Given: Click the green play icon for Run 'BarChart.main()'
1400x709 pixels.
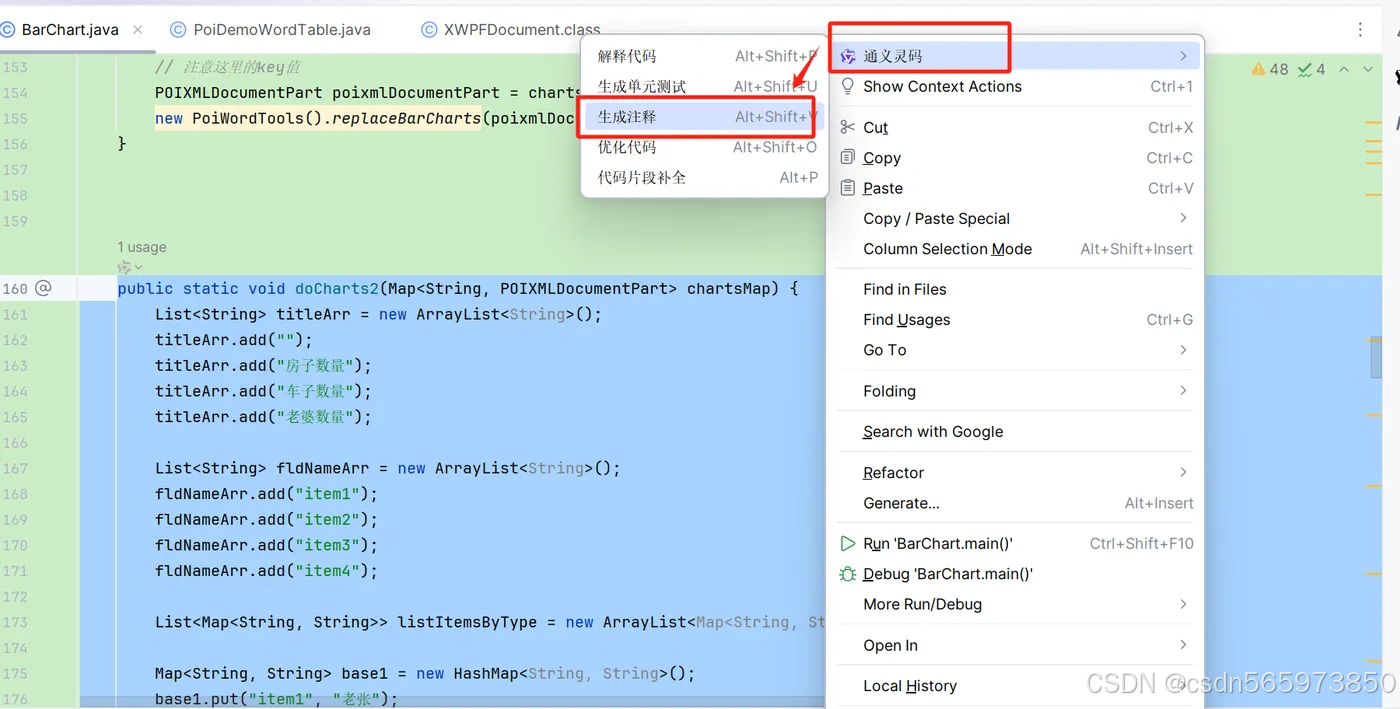Looking at the screenshot, I should 847,544.
